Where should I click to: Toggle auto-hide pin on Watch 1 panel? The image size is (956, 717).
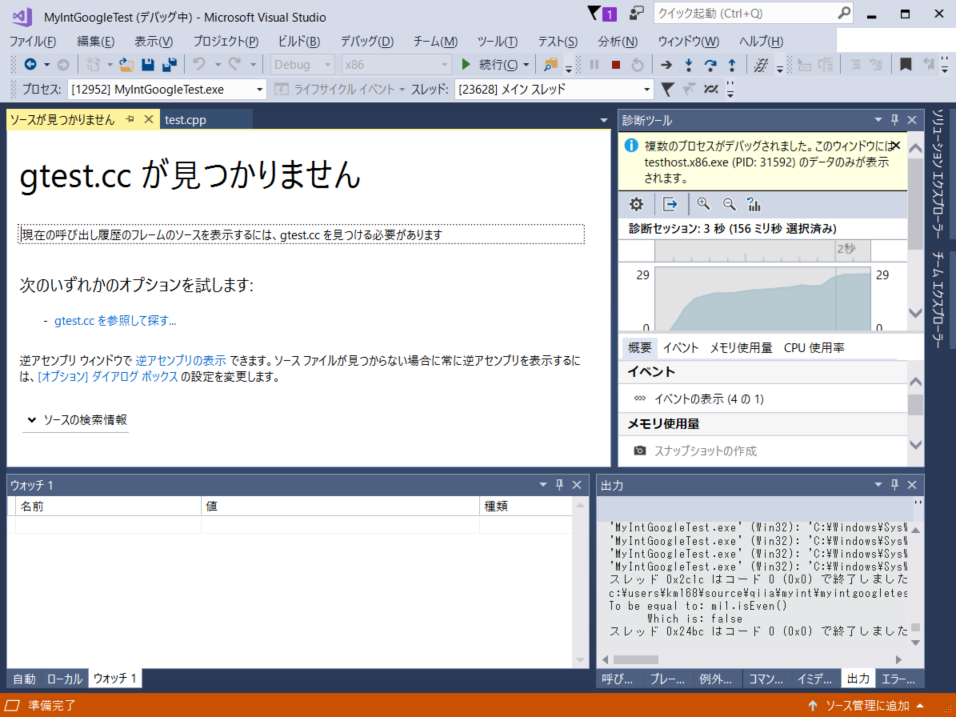tap(559, 485)
